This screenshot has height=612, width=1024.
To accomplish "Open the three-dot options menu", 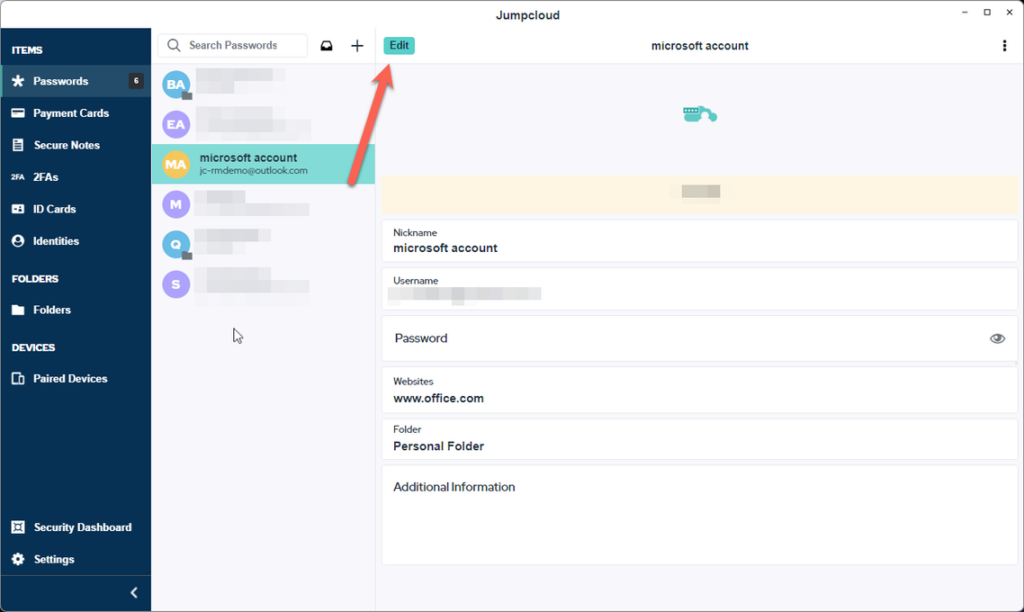I will [x=1004, y=45].
